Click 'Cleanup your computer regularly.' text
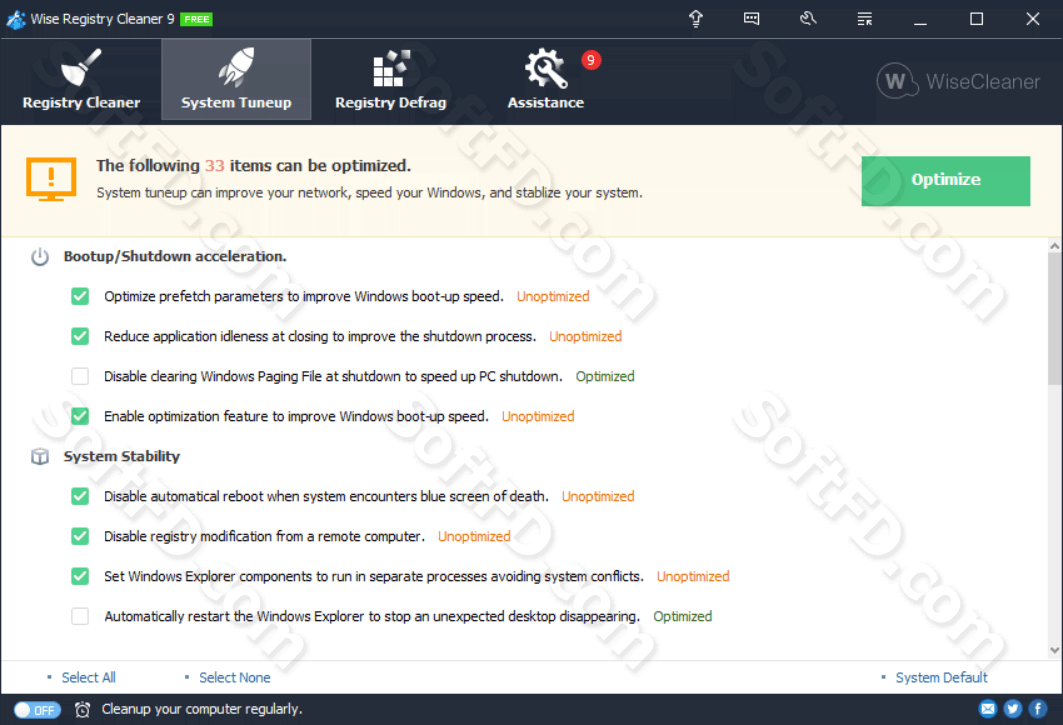Screen dimensions: 1063x725 coord(202,709)
